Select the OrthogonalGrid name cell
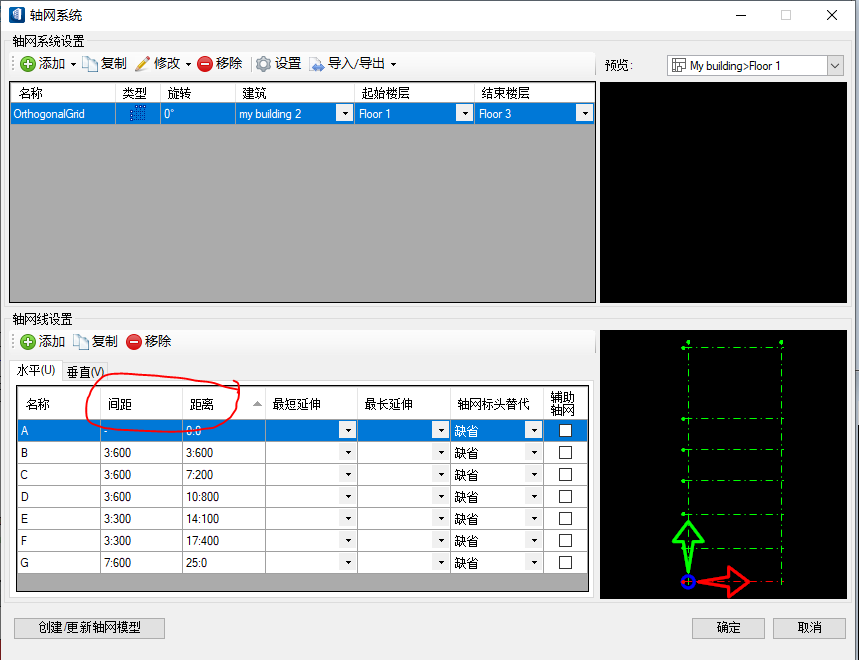 click(62, 114)
